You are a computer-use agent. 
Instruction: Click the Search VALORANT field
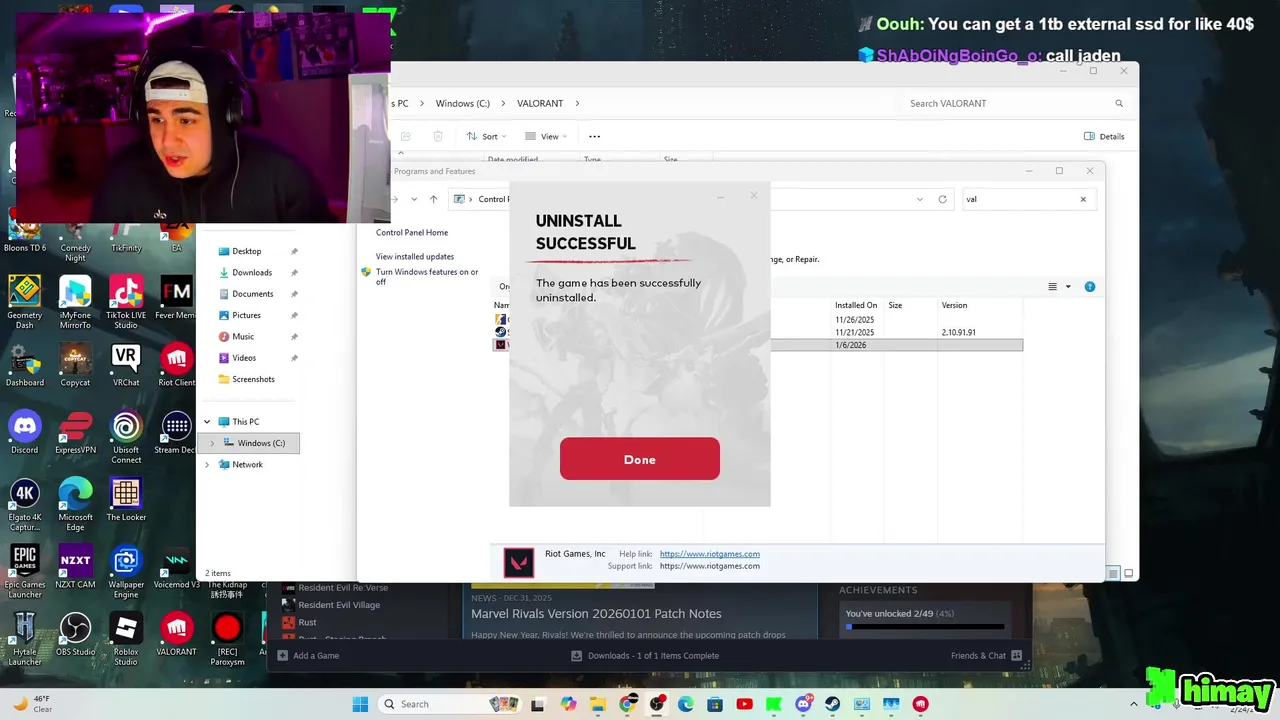(x=1015, y=103)
